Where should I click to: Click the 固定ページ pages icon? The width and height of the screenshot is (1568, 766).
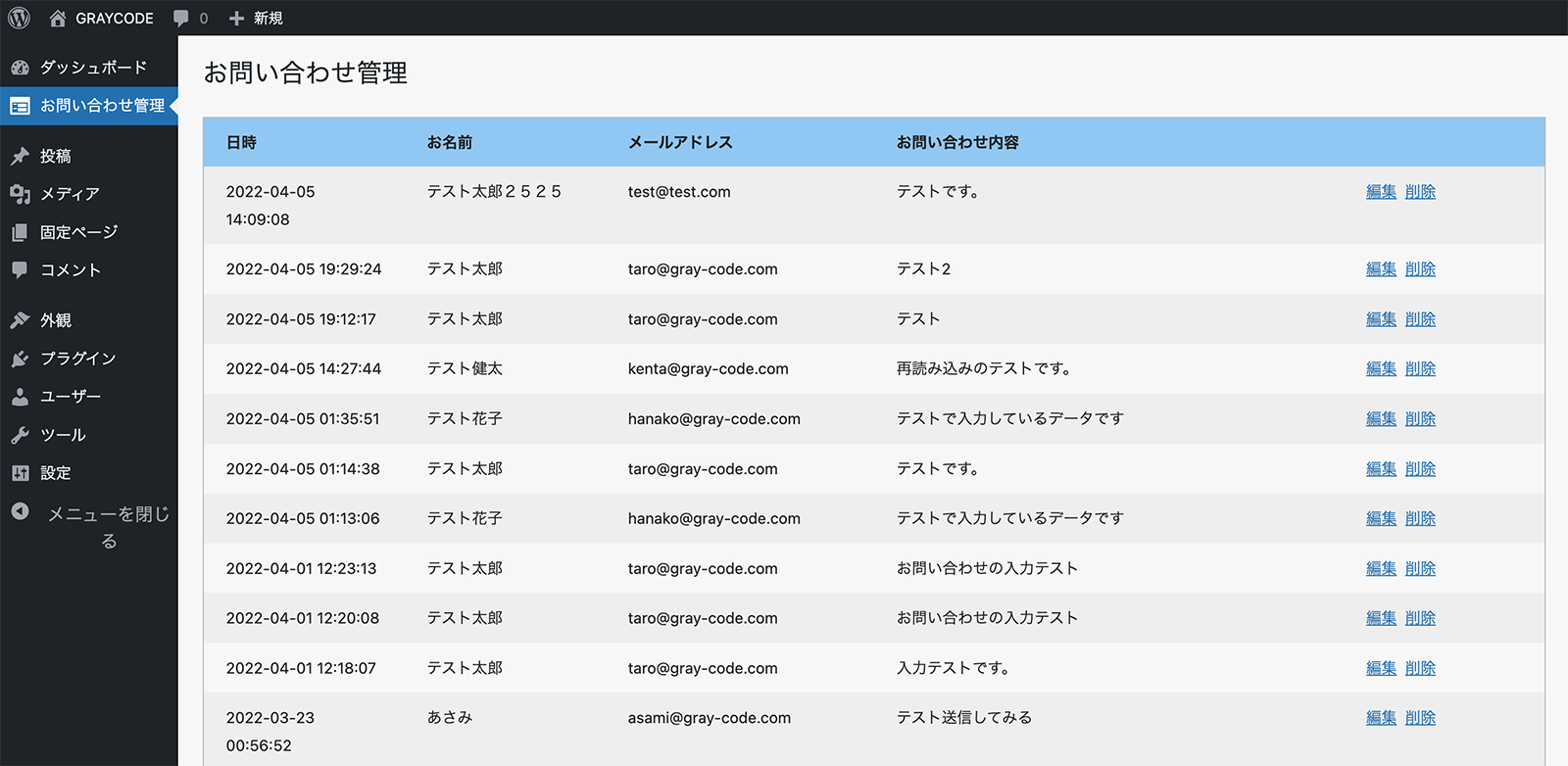coord(20,232)
